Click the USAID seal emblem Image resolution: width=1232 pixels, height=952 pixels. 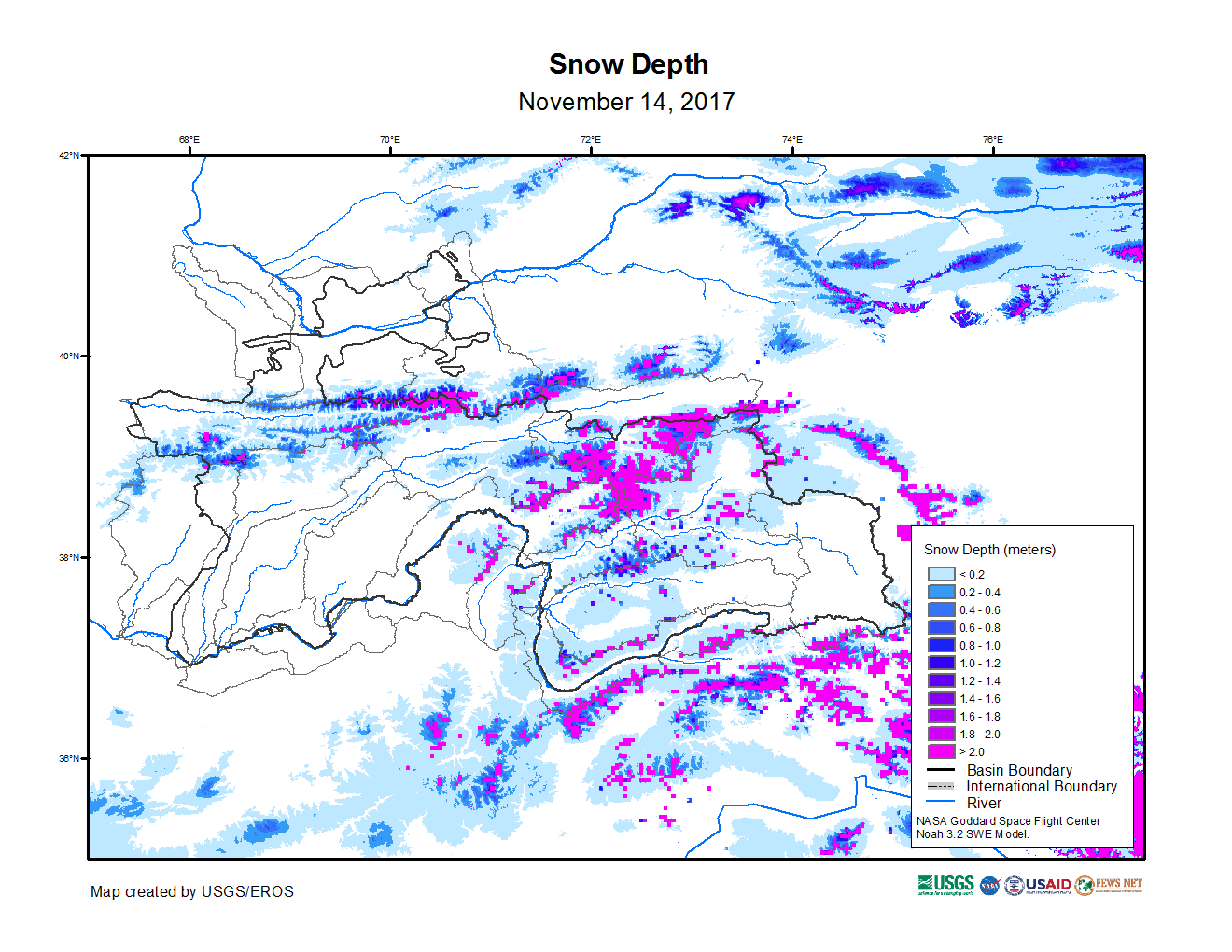coord(1014,886)
